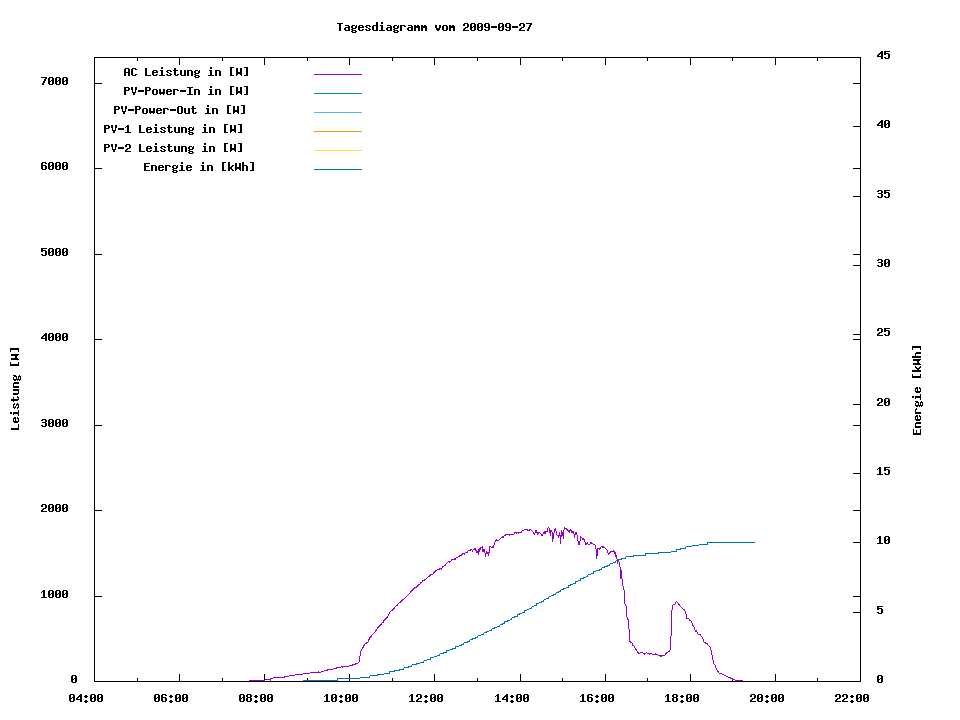Screen dimensions: 960x720
Task: Click the 2000 watt label on left axis
Action: [54, 509]
